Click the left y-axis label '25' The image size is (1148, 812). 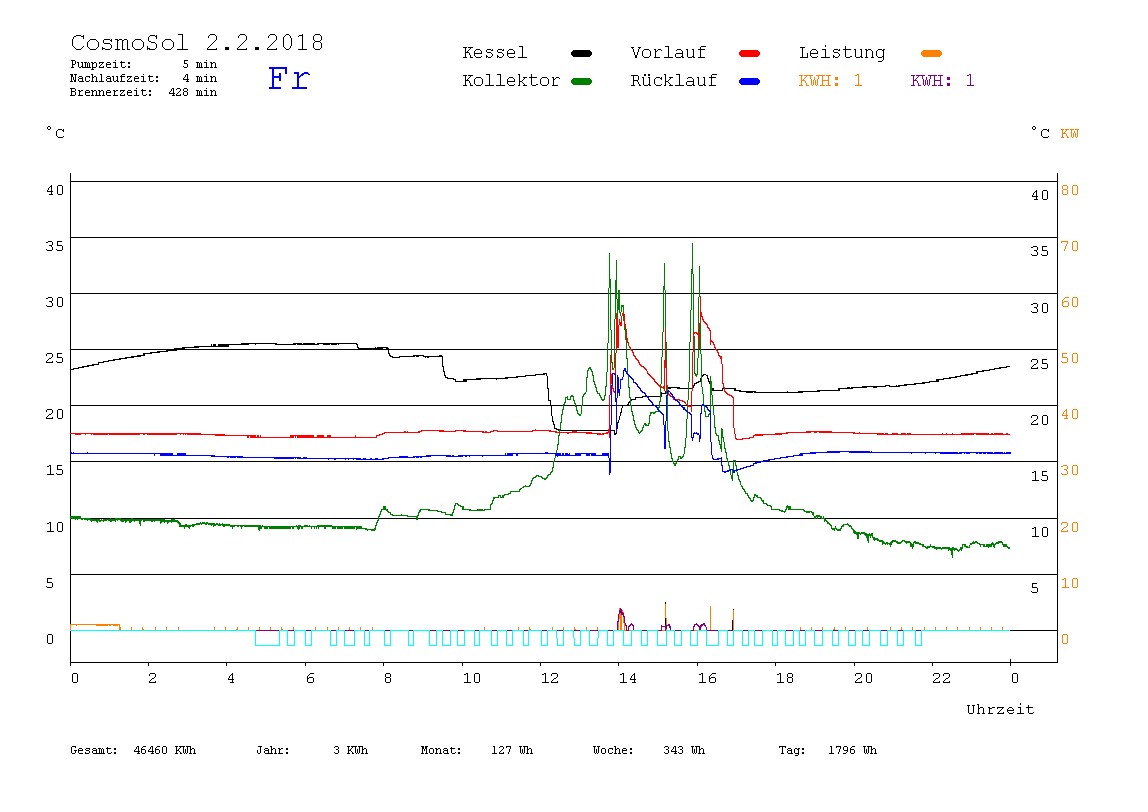coord(55,358)
